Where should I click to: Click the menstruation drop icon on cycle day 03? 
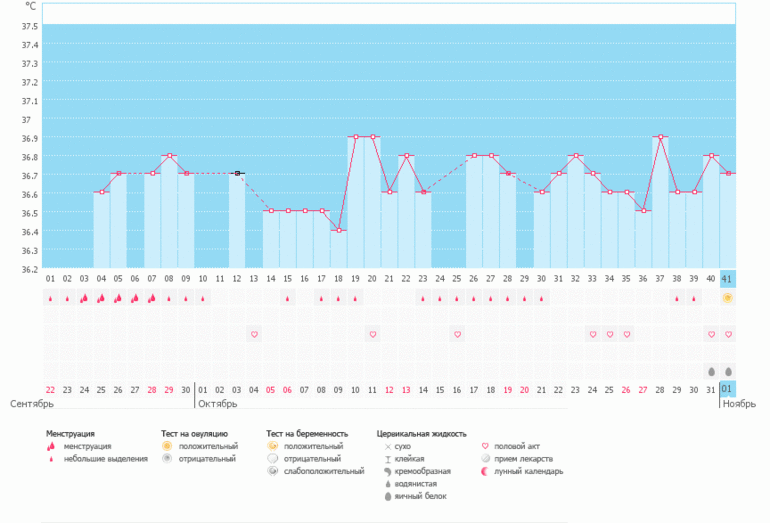pos(84,298)
